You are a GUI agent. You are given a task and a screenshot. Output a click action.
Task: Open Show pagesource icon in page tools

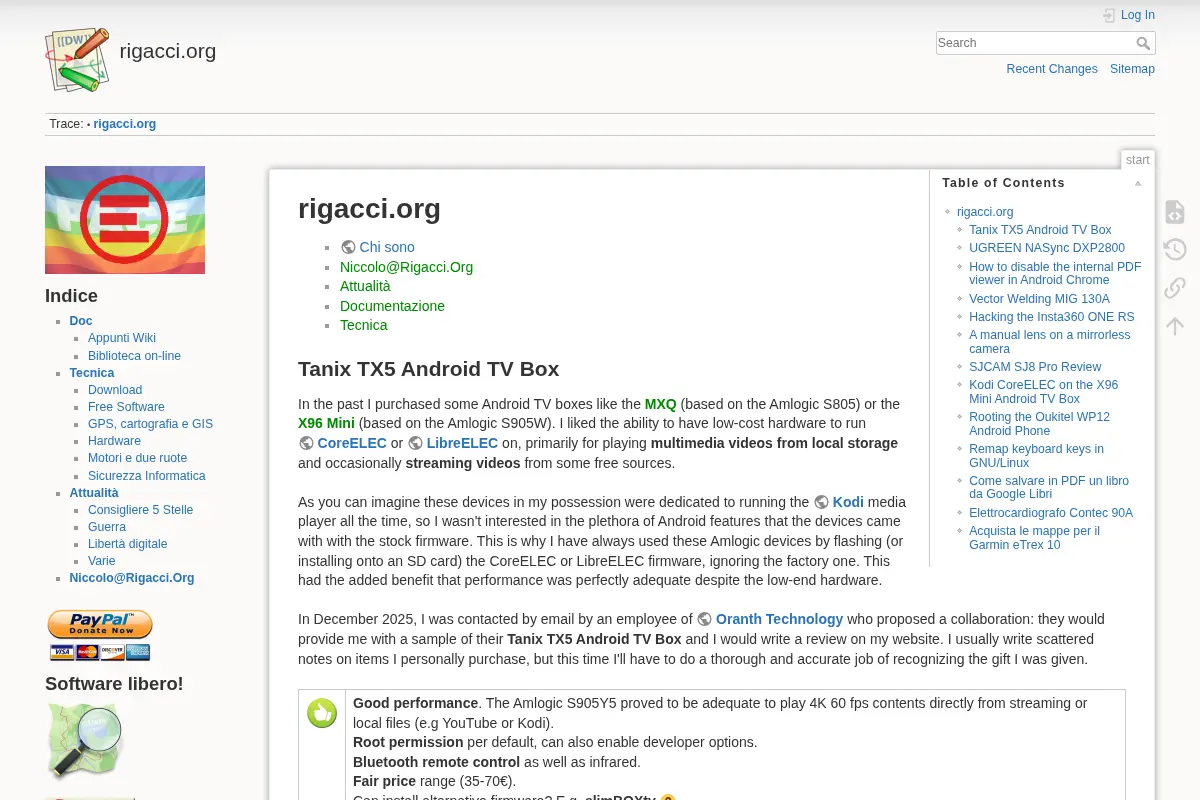1175,212
